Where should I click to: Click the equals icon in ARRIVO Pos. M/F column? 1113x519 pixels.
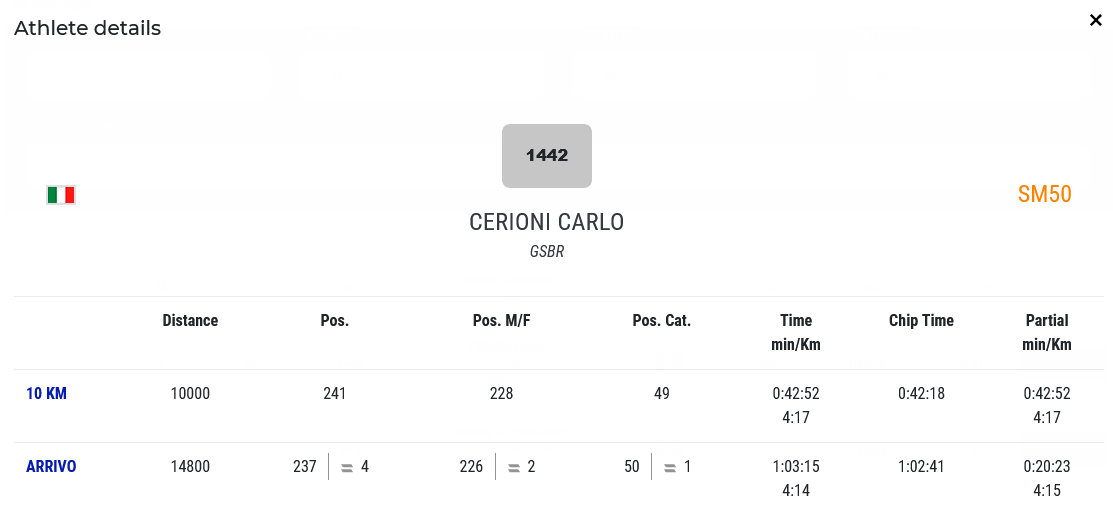pos(513,467)
